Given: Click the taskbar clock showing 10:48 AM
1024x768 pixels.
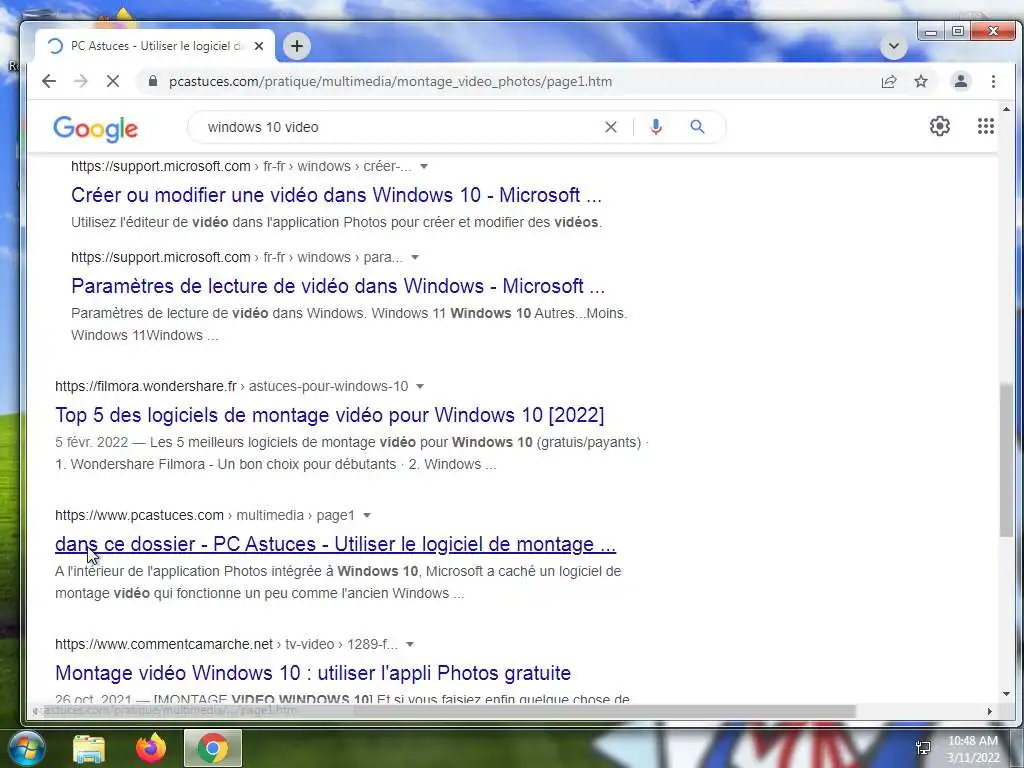Looking at the screenshot, I should 972,749.
